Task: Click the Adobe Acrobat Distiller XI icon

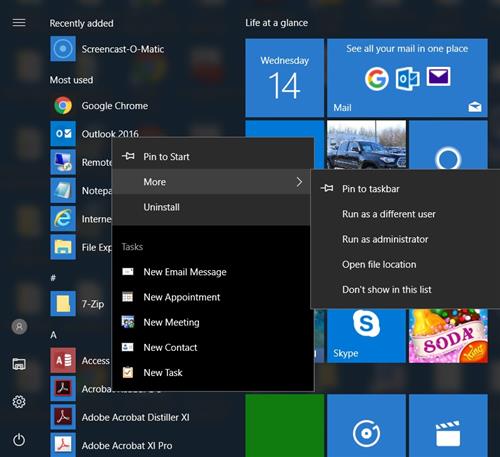Action: (63, 417)
